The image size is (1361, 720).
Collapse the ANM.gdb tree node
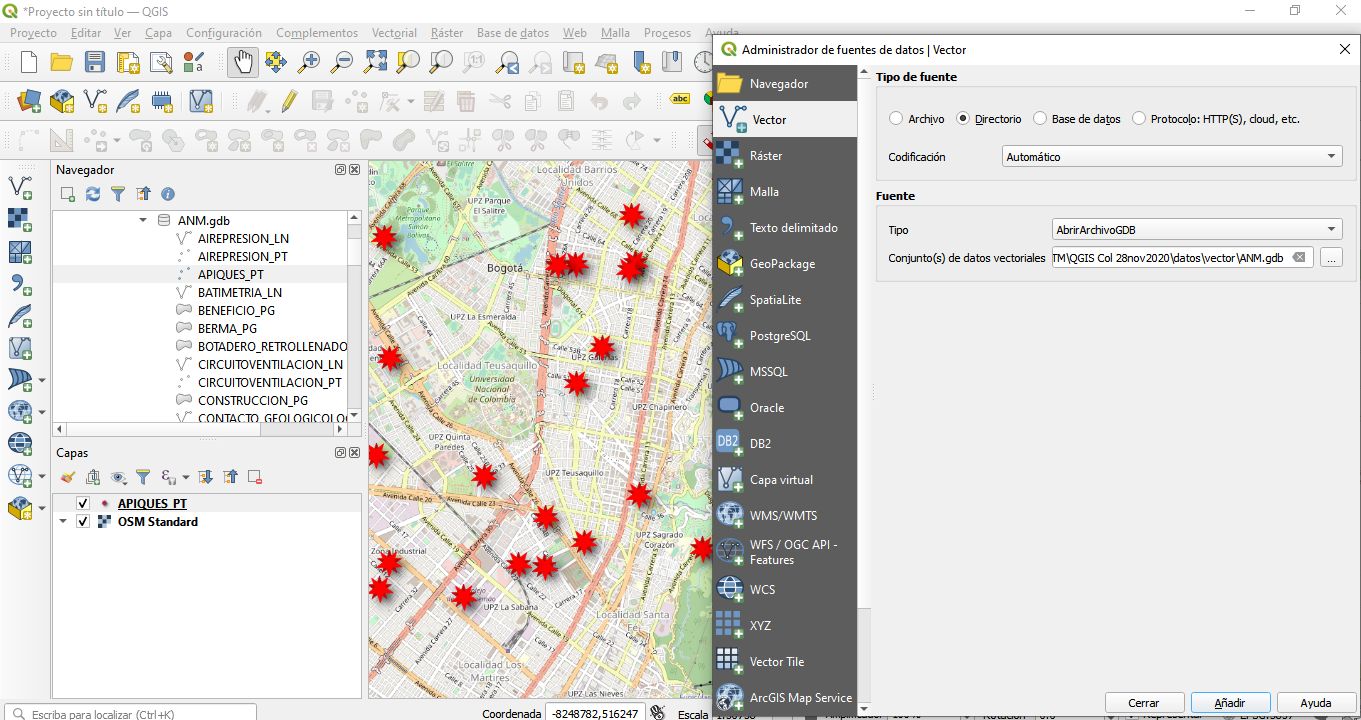(143, 220)
